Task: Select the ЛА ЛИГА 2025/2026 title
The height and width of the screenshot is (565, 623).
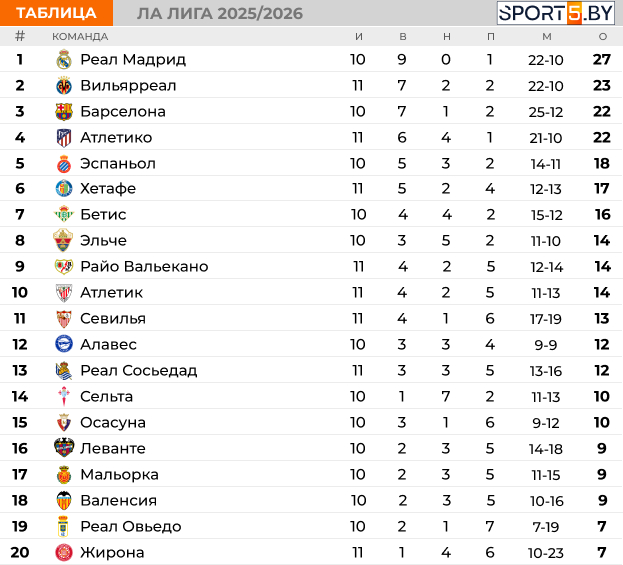Action: pyautogui.click(x=219, y=13)
